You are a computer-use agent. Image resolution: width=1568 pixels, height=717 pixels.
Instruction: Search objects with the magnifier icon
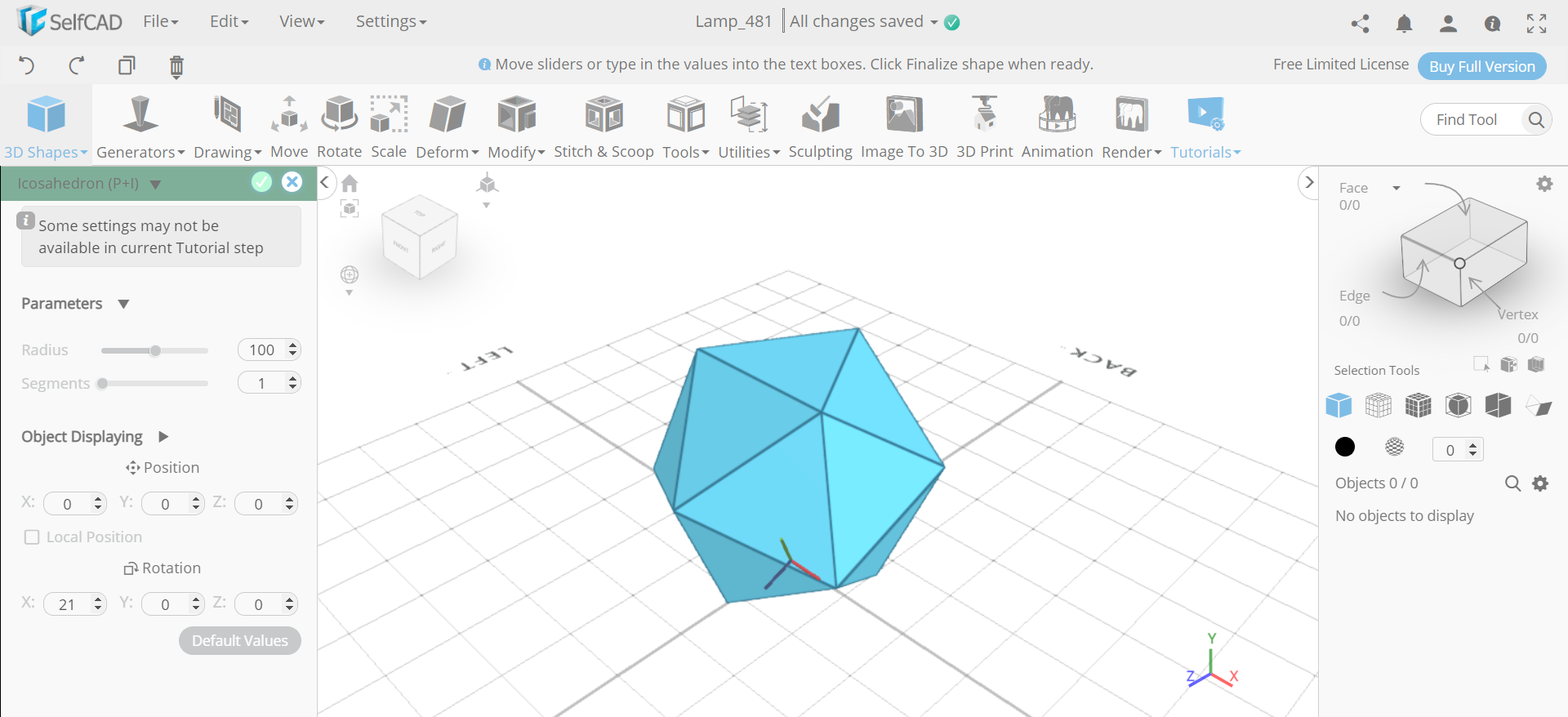pos(1512,483)
